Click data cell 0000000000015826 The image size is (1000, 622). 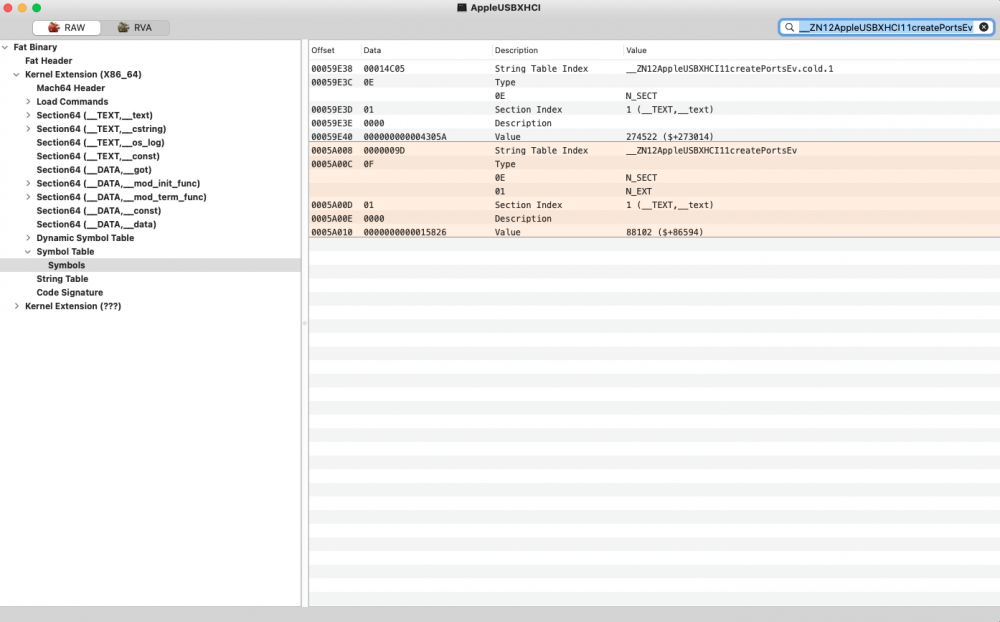(x=404, y=232)
